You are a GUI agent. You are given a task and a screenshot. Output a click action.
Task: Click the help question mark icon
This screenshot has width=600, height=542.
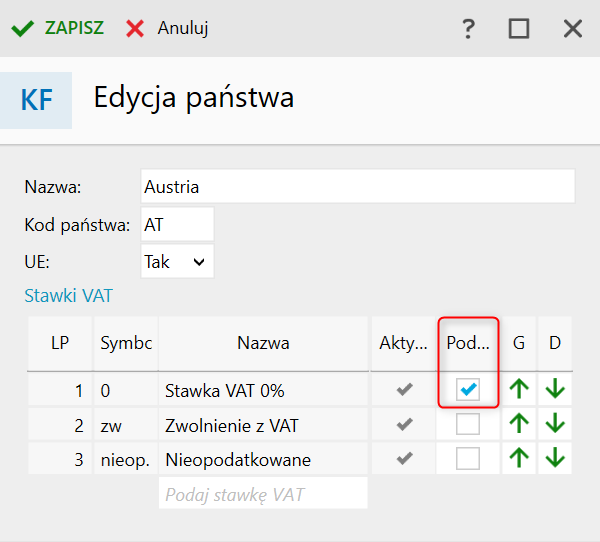(467, 28)
